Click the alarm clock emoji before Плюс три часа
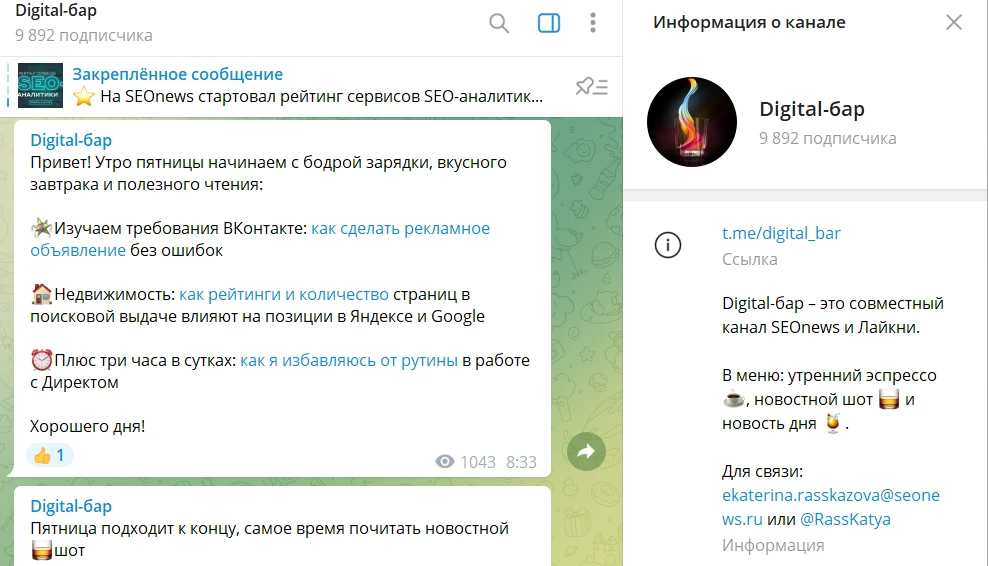 [x=42, y=360]
